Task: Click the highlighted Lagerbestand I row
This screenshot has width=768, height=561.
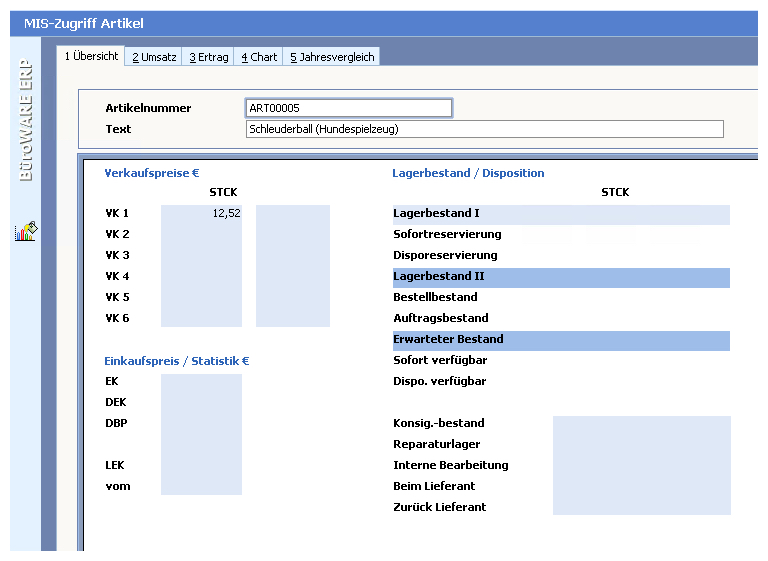Action: coord(560,214)
